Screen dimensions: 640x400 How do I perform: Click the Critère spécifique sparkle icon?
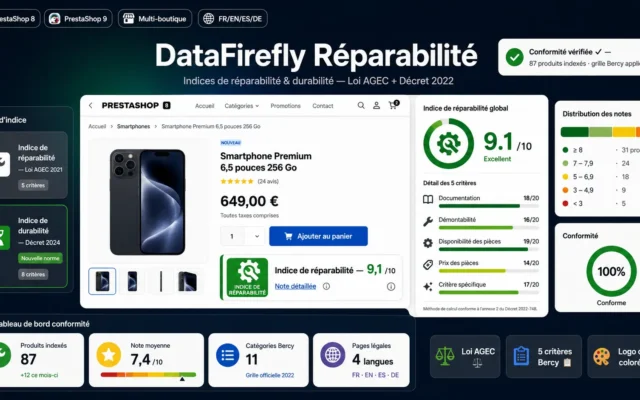428,287
